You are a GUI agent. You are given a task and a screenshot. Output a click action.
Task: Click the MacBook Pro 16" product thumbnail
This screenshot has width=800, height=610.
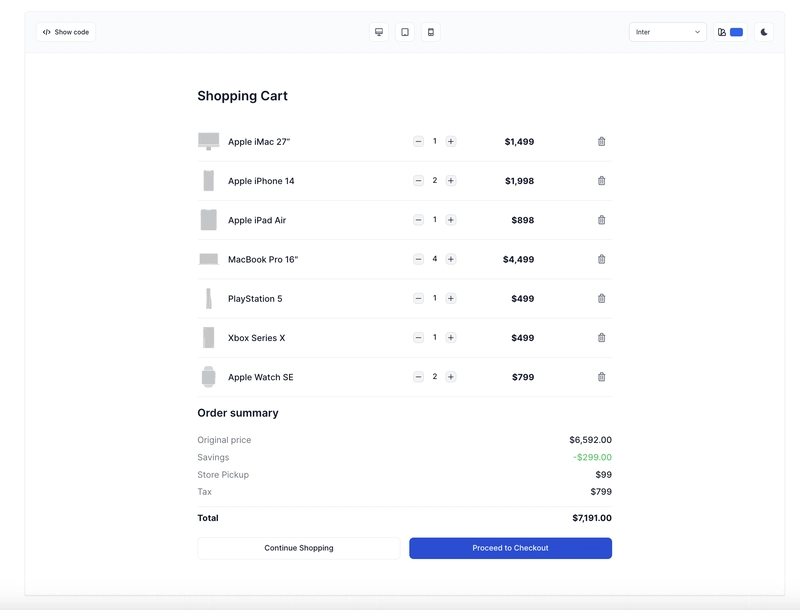coord(209,259)
